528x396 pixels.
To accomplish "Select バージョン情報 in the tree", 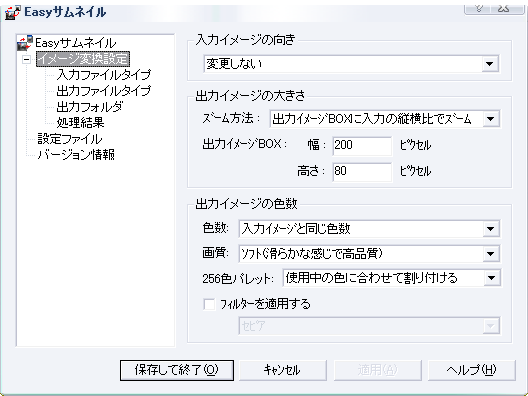I will (76, 155).
